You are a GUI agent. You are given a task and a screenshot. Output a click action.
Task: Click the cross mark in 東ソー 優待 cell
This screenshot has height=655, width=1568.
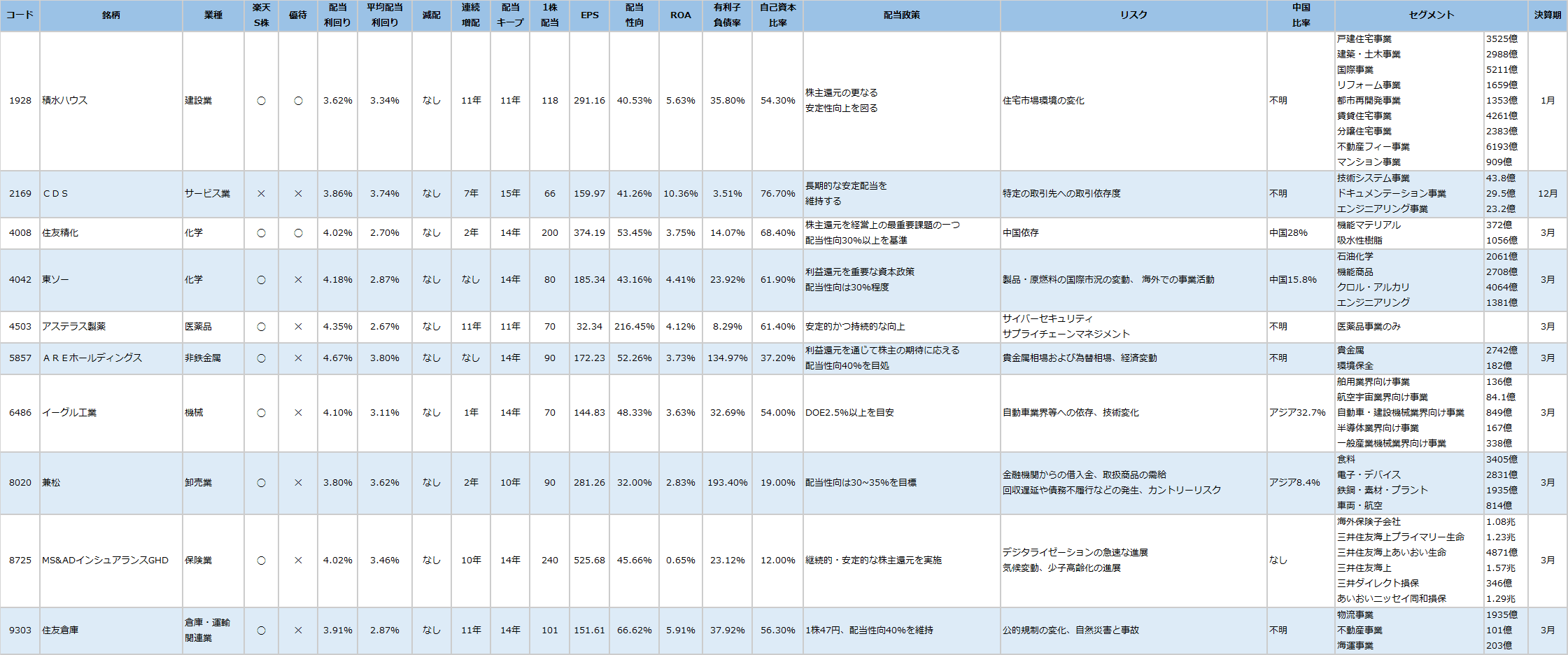click(298, 280)
